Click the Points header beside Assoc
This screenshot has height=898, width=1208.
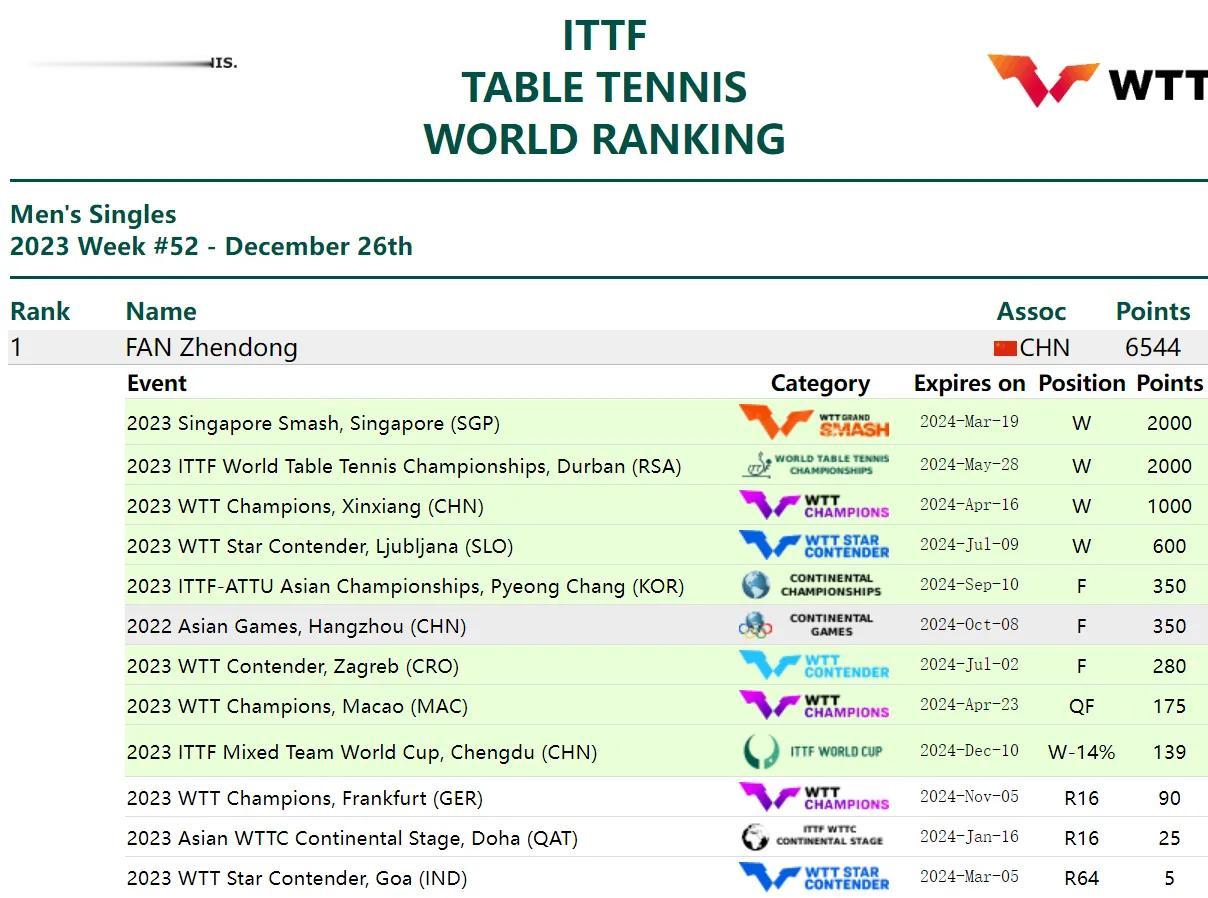pos(1153,311)
